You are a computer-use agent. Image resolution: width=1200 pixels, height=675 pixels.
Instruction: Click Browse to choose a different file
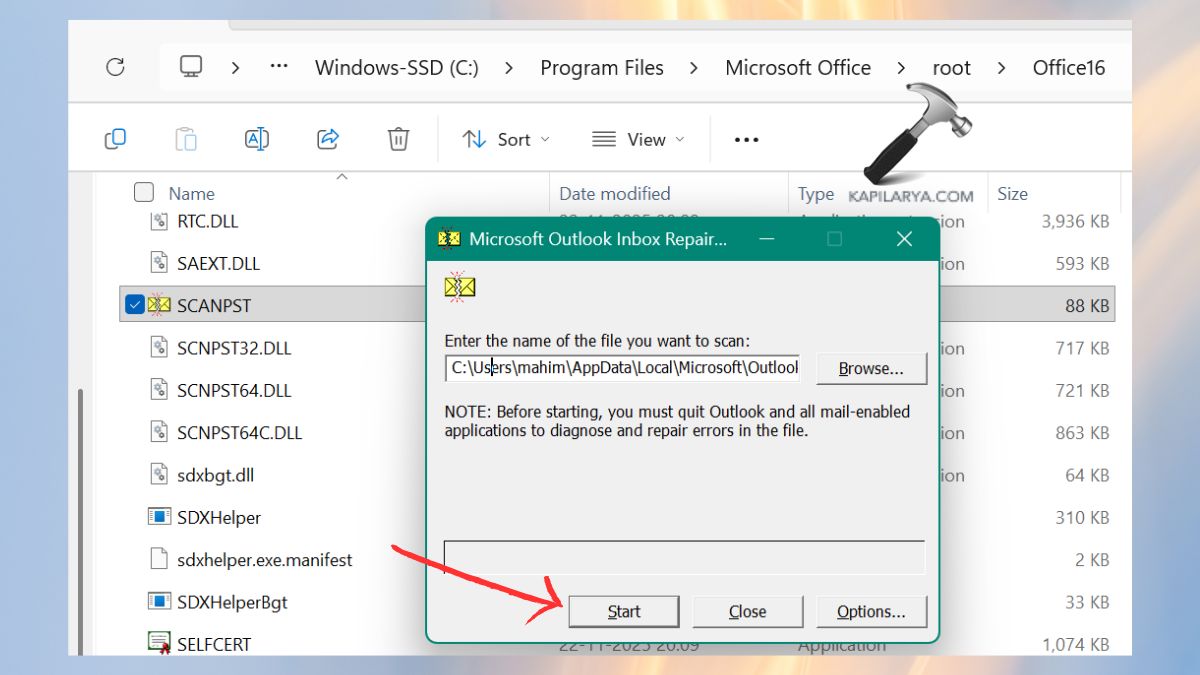point(871,368)
